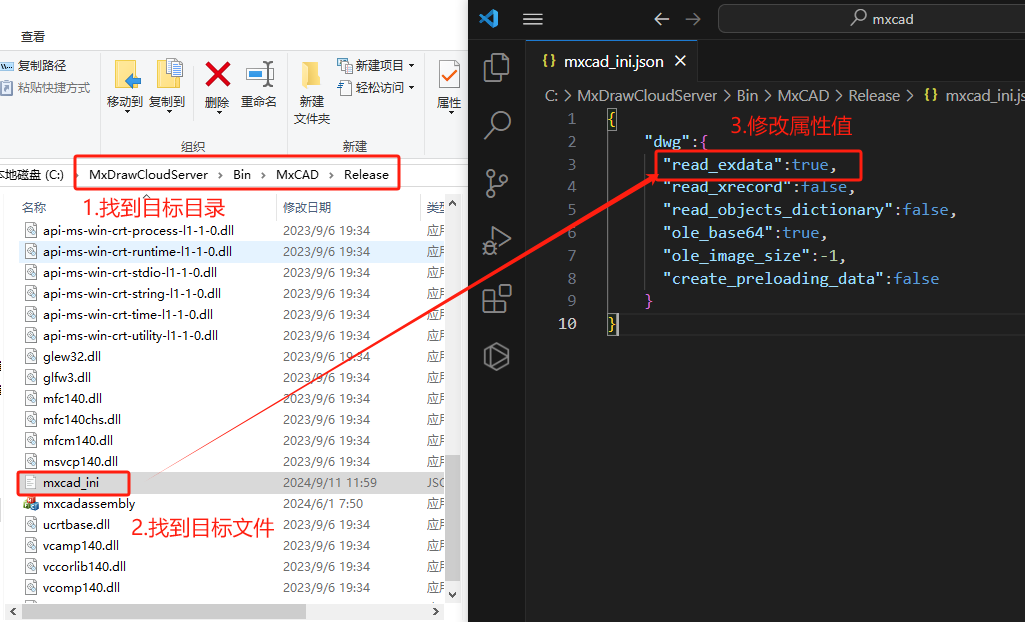Click MxDrawCloudServer in the address bar
The image size is (1025, 622).
pos(148,174)
